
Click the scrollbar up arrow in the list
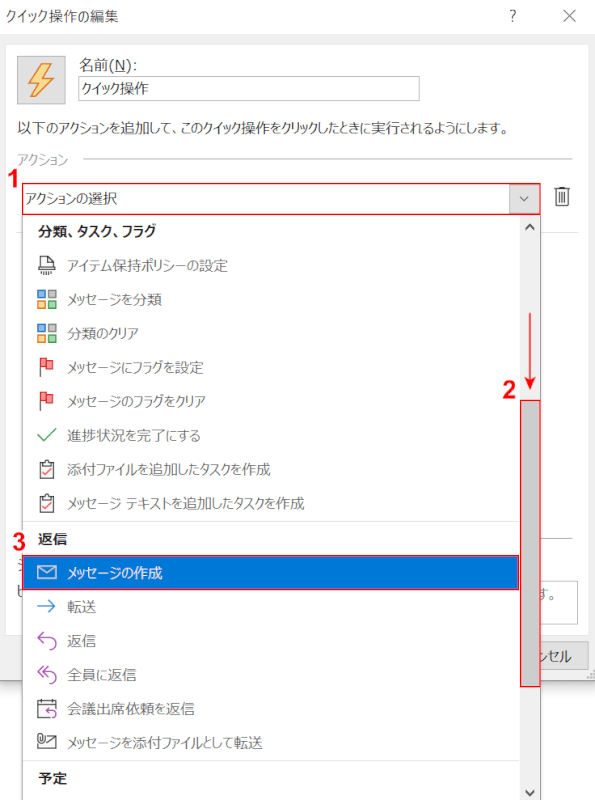click(530, 228)
